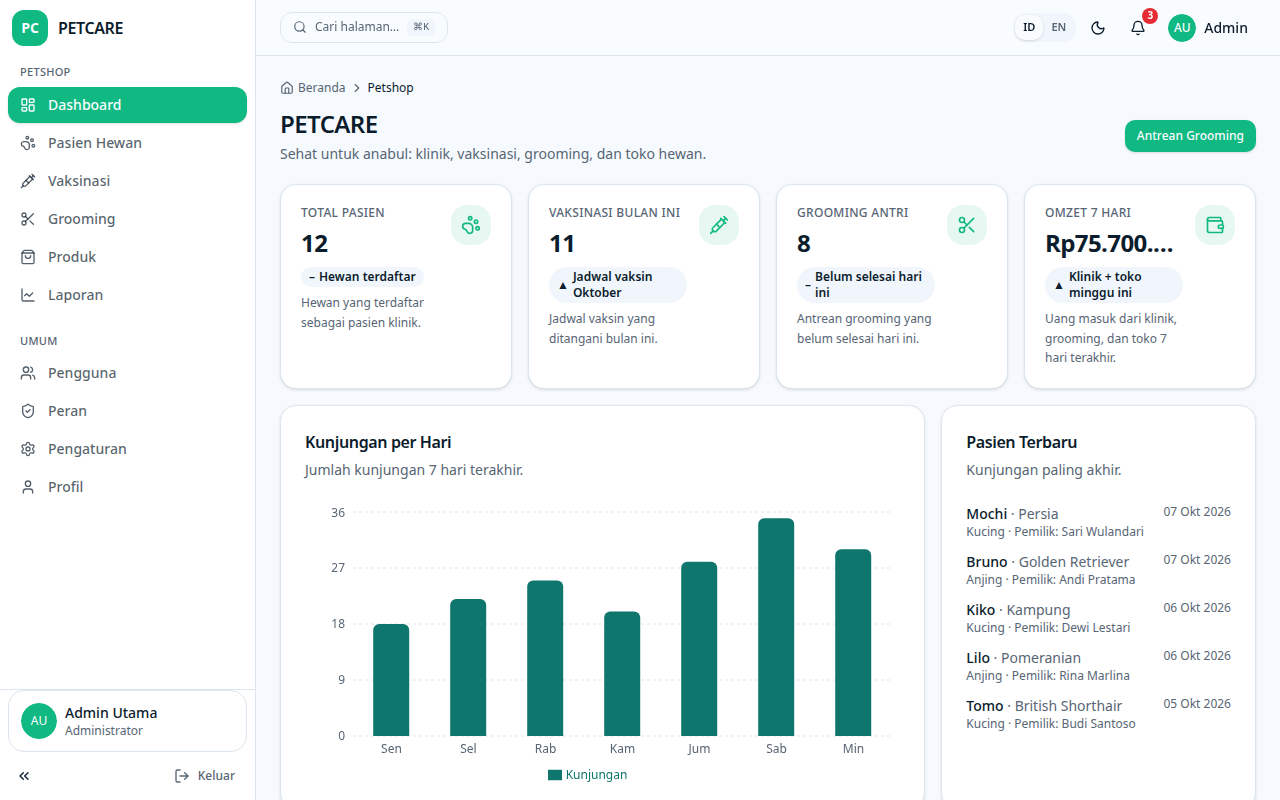Click the wallet icon on Omzet 7 Hari card
The image size is (1280, 800).
point(1215,225)
